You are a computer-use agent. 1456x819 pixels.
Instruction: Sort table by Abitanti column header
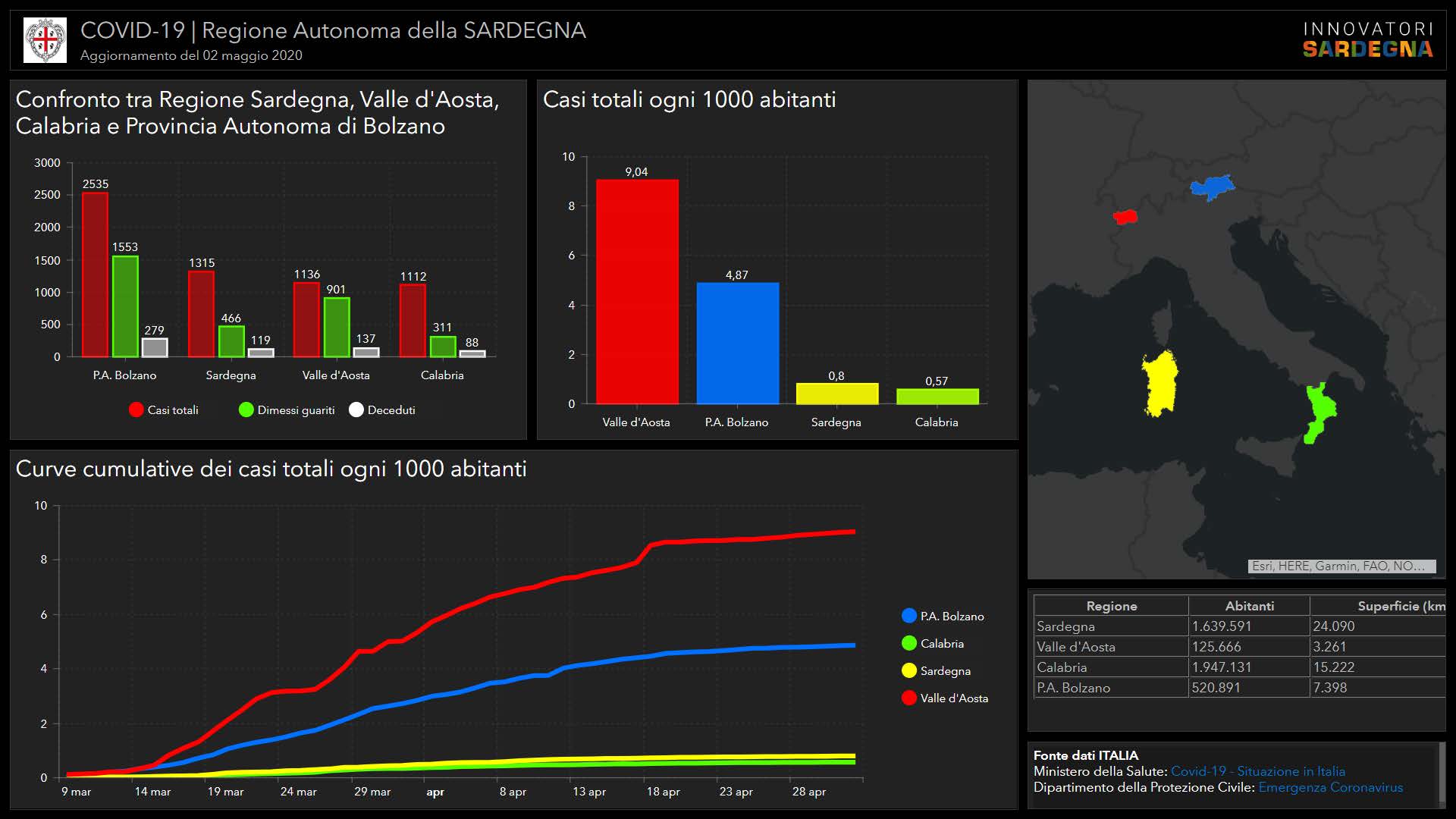[x=1249, y=606]
